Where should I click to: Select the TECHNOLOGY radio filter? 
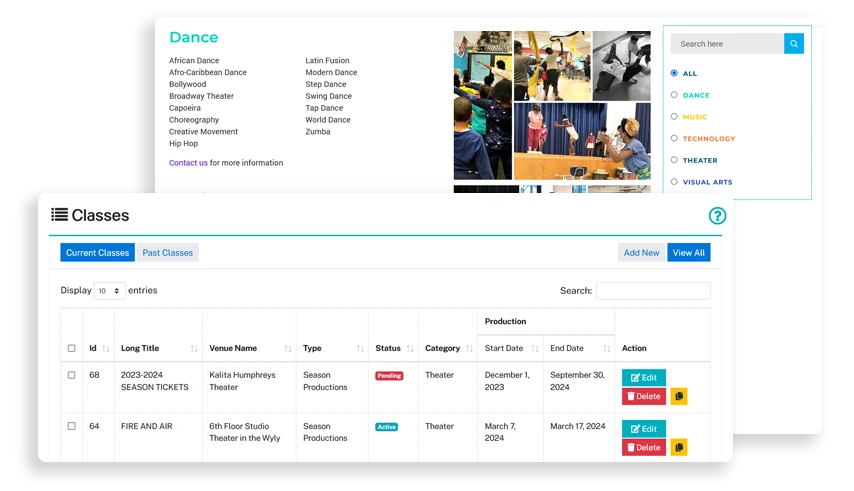[674, 138]
